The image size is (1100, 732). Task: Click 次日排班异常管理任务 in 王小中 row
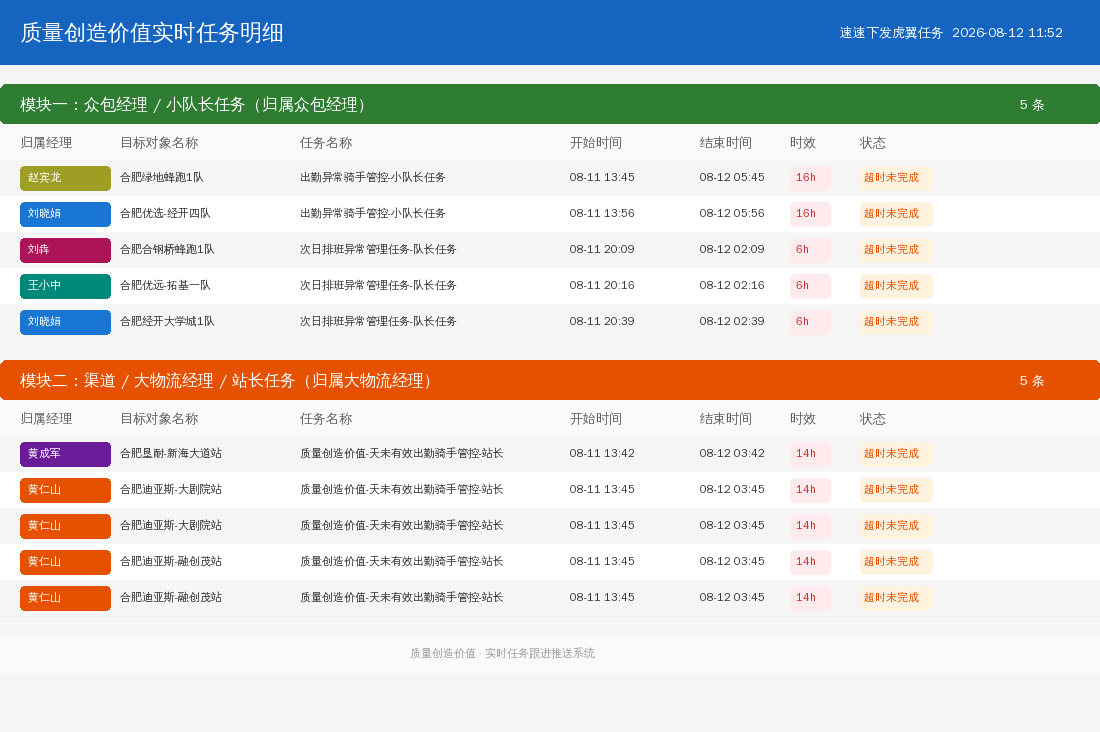[378, 286]
